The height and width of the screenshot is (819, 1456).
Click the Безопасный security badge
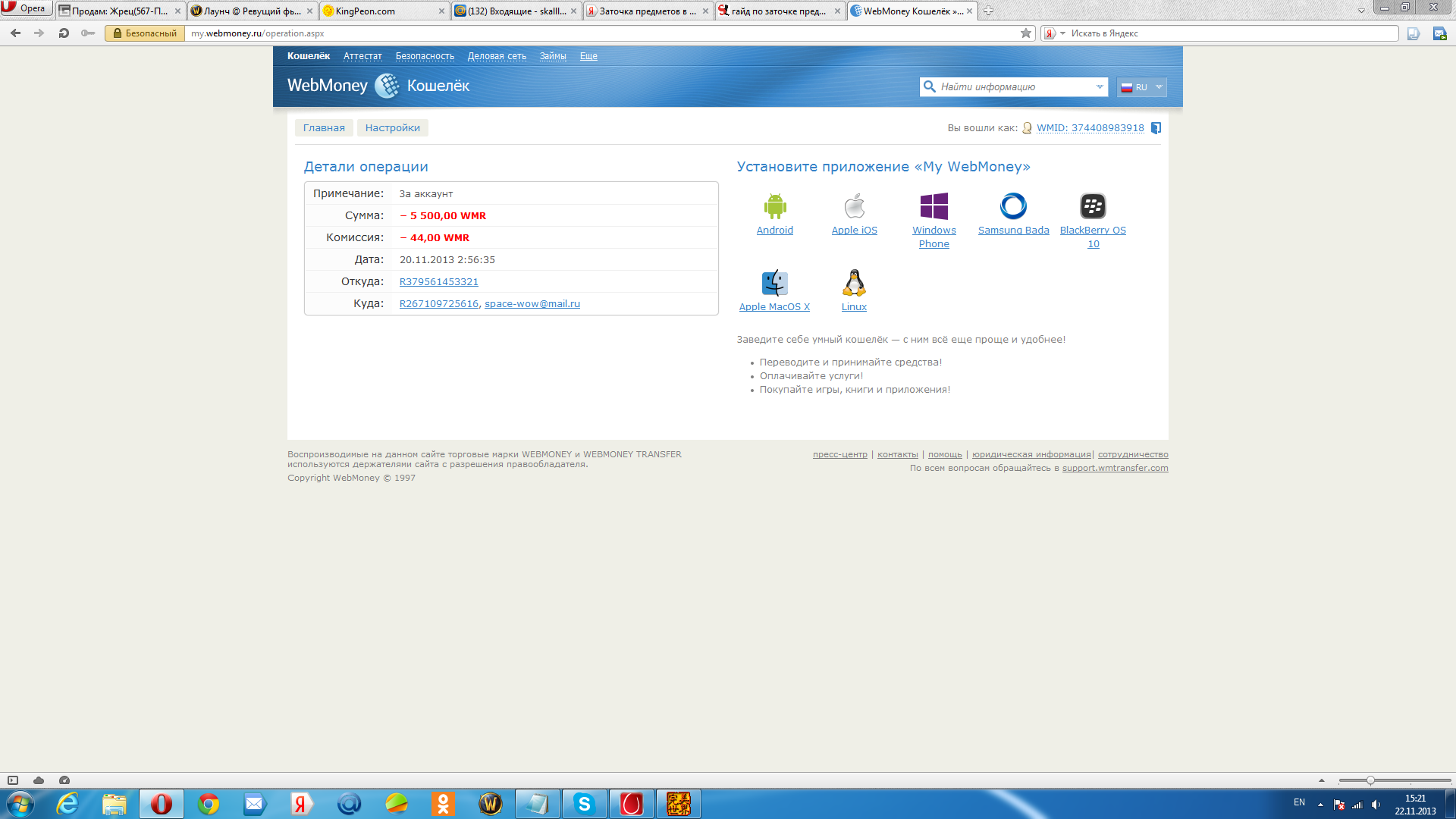pos(144,33)
